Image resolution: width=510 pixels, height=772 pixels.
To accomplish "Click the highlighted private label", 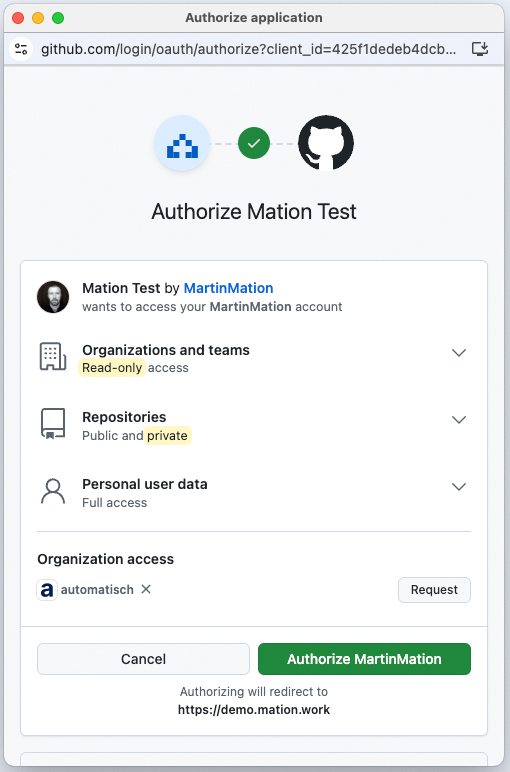I will [x=167, y=436].
